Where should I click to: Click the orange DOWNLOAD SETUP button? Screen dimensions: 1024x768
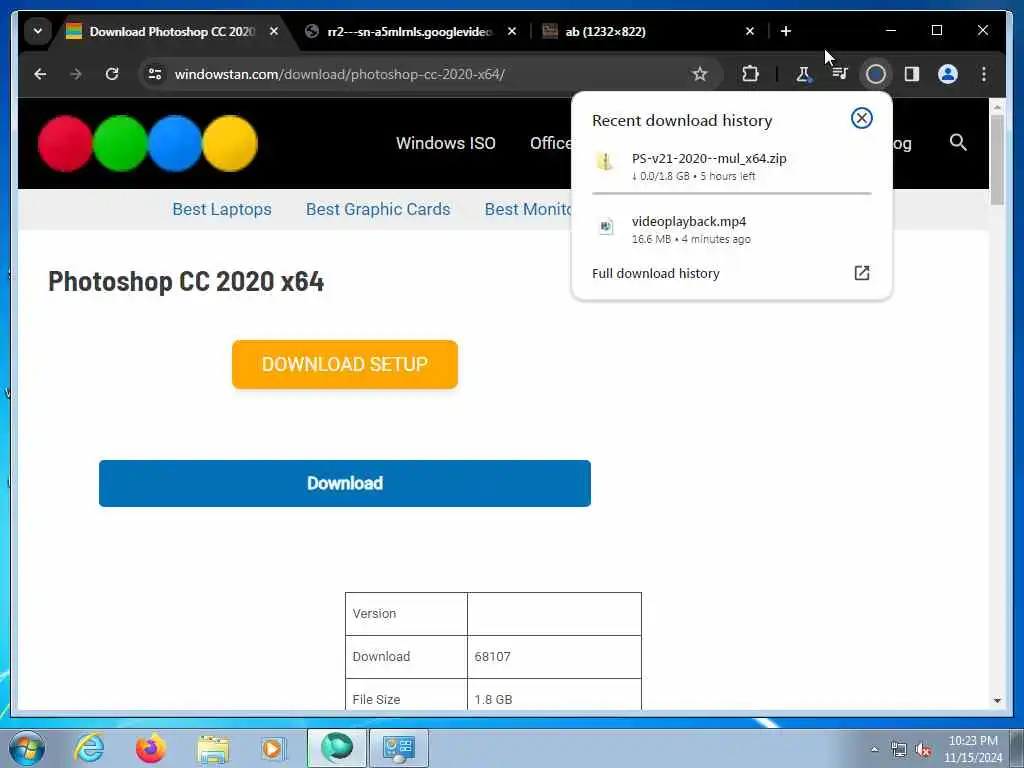pyautogui.click(x=345, y=364)
